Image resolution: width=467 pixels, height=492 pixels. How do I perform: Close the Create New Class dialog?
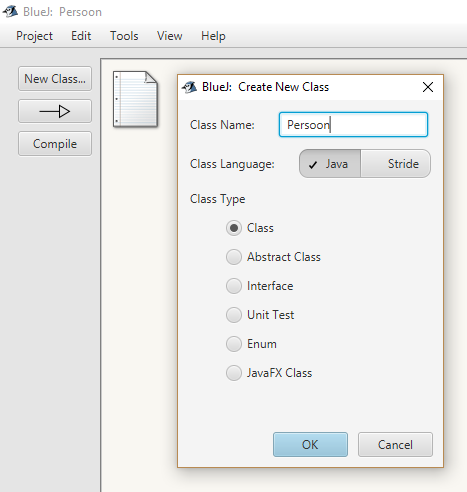(428, 87)
